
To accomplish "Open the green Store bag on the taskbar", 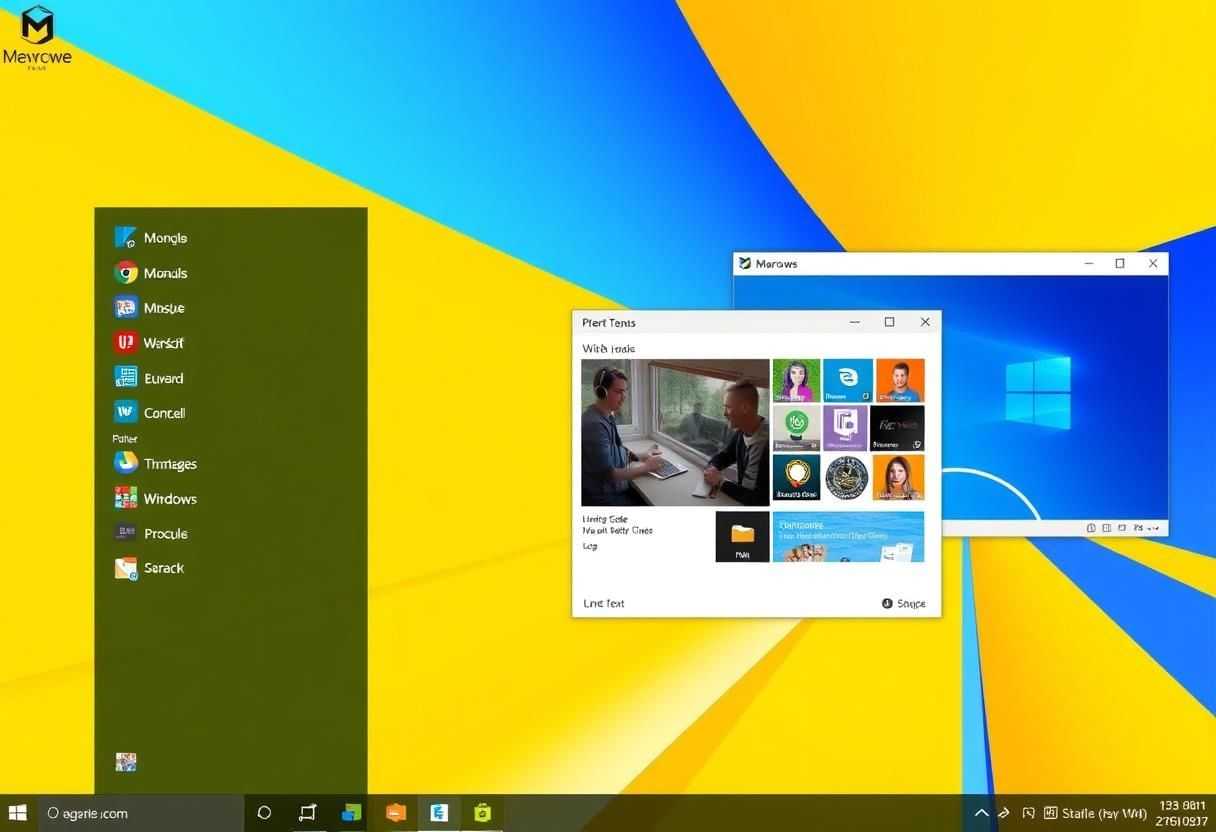I will [x=483, y=813].
